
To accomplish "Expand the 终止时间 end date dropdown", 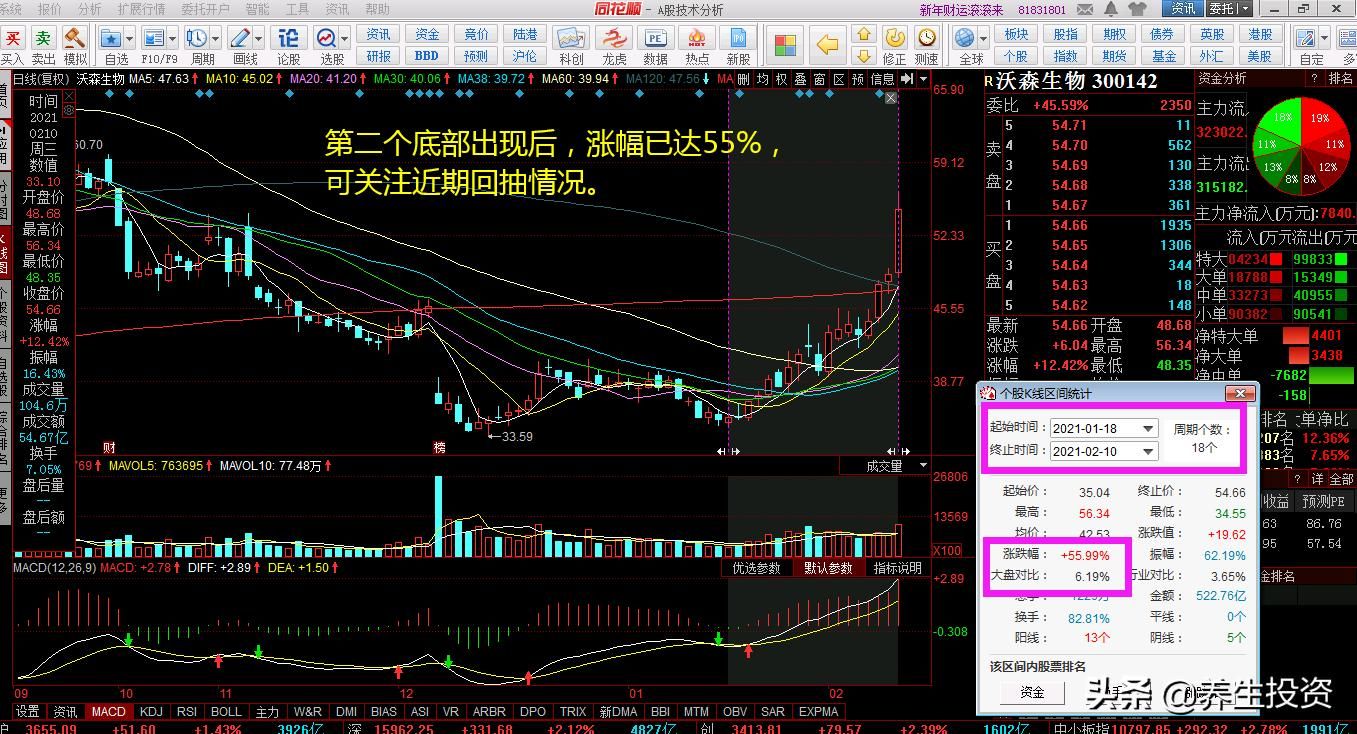I will [x=1148, y=451].
